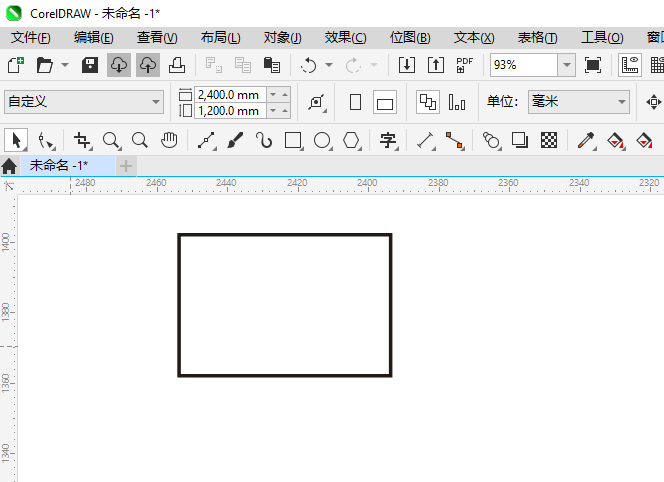Select the Pick tool
Image resolution: width=664 pixels, height=482 pixels.
coord(16,140)
